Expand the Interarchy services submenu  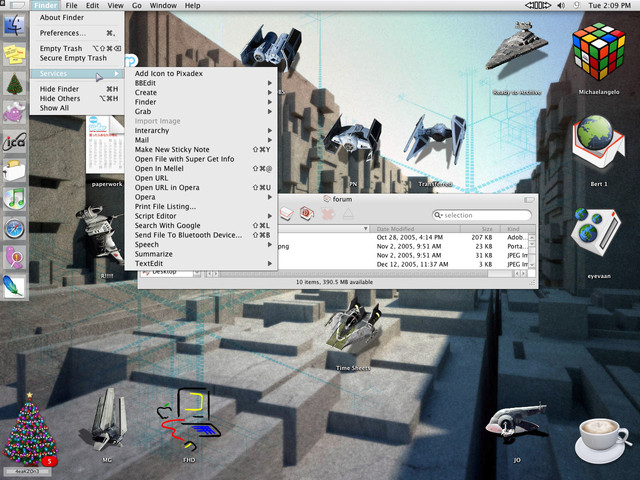point(202,131)
